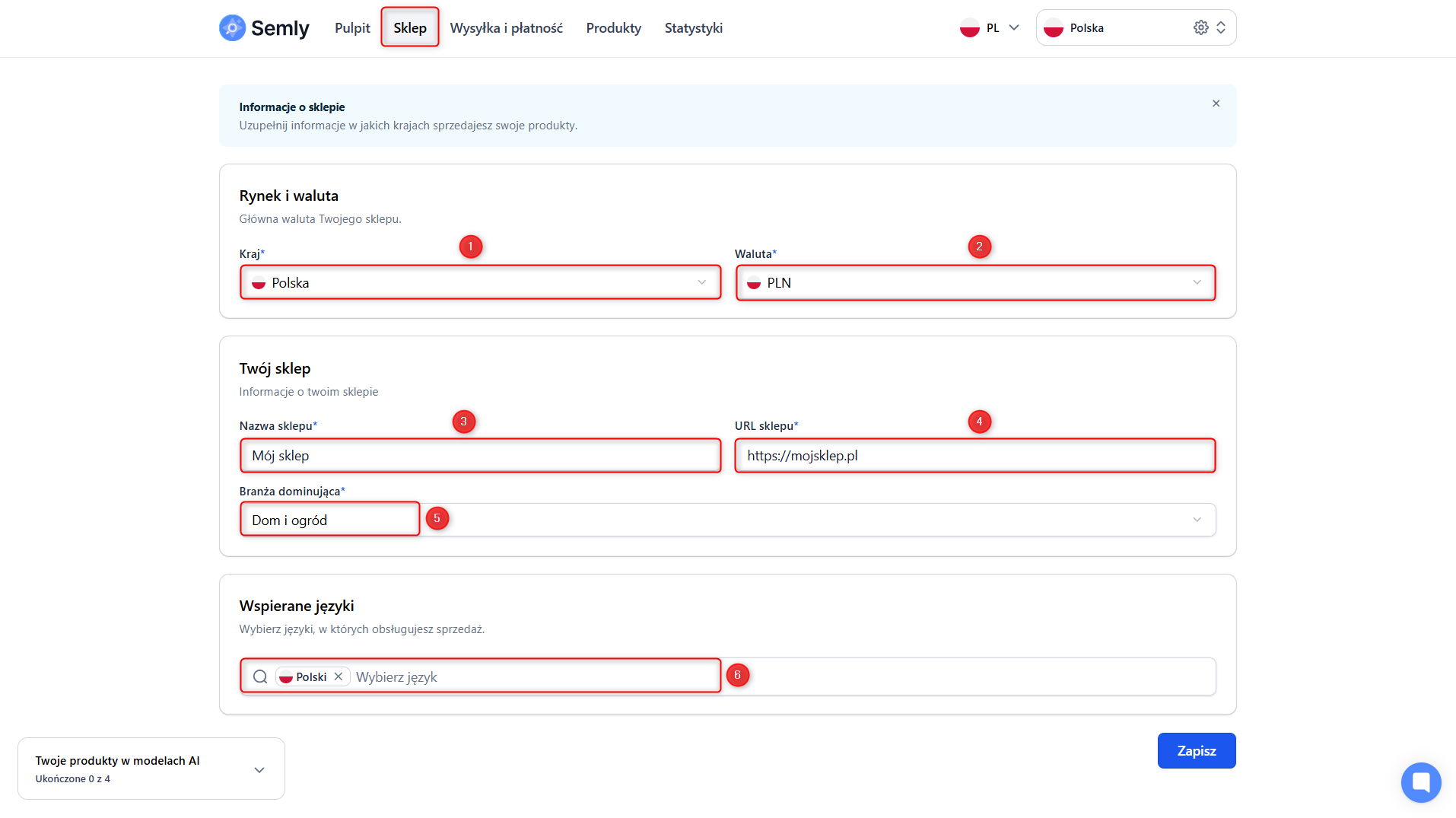Click the Semly brand name link
1456x818 pixels.
(280, 28)
